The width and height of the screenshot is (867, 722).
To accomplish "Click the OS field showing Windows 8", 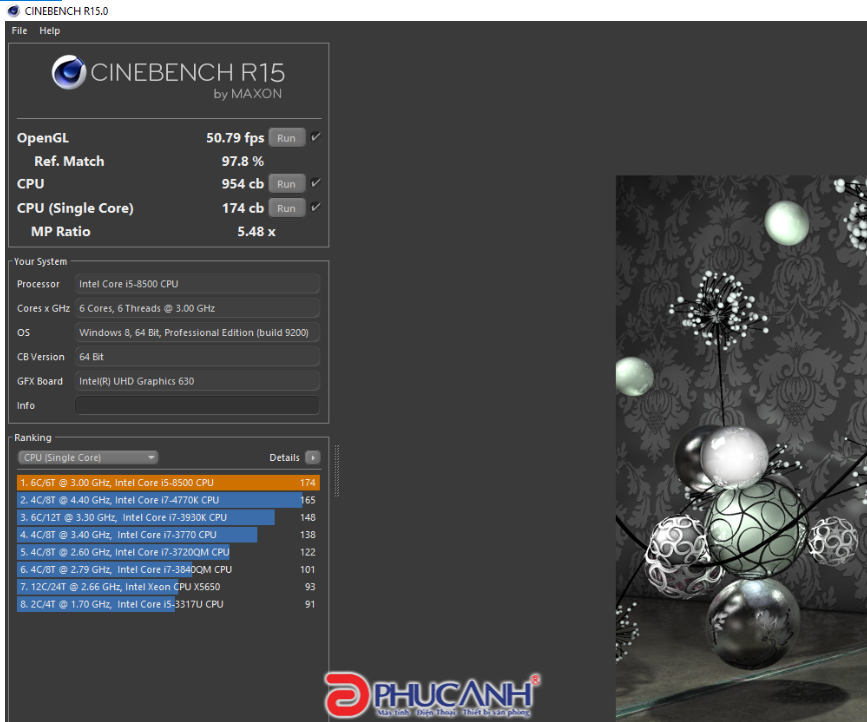I will pos(197,332).
